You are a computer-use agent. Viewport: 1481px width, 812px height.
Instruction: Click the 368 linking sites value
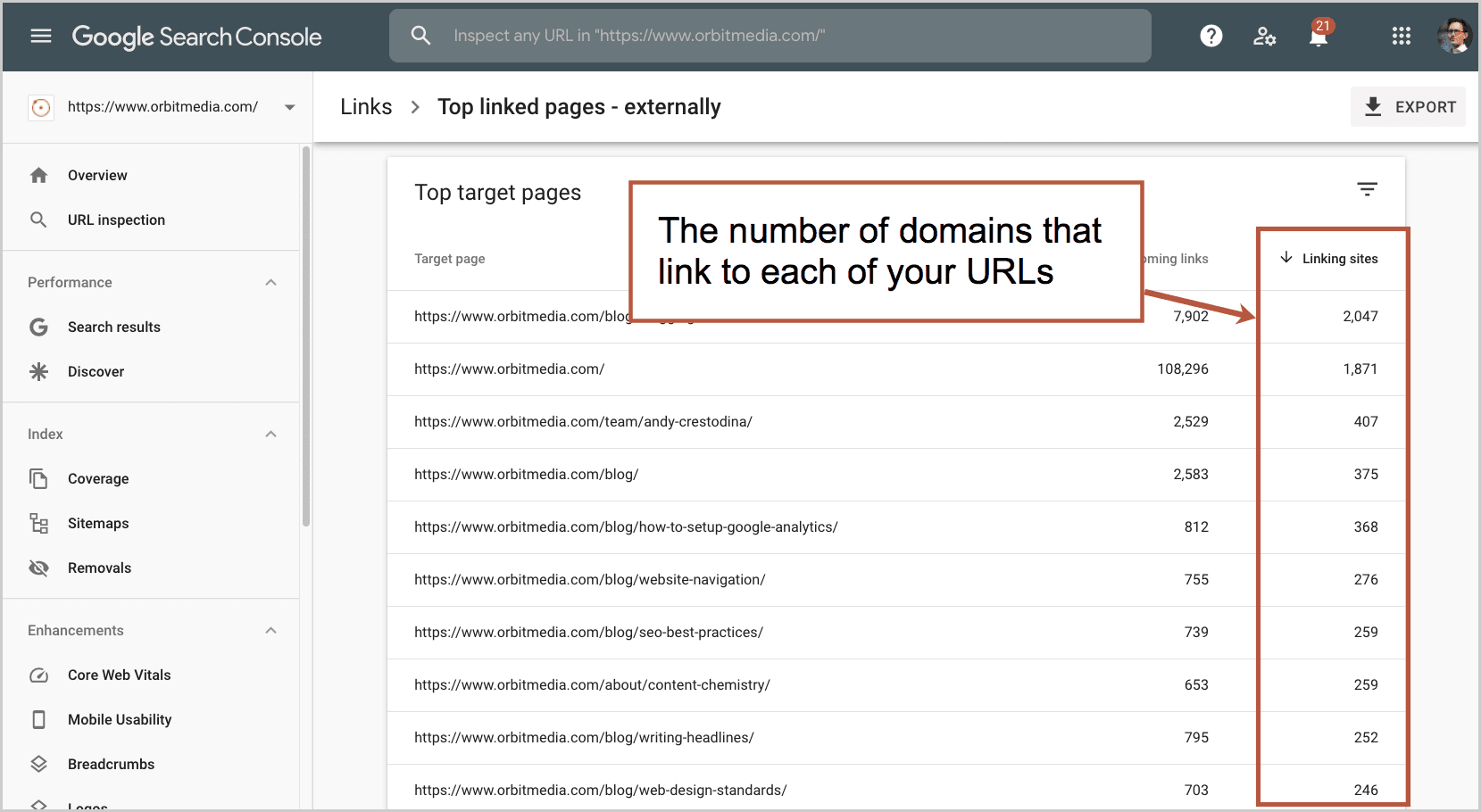click(x=1366, y=527)
